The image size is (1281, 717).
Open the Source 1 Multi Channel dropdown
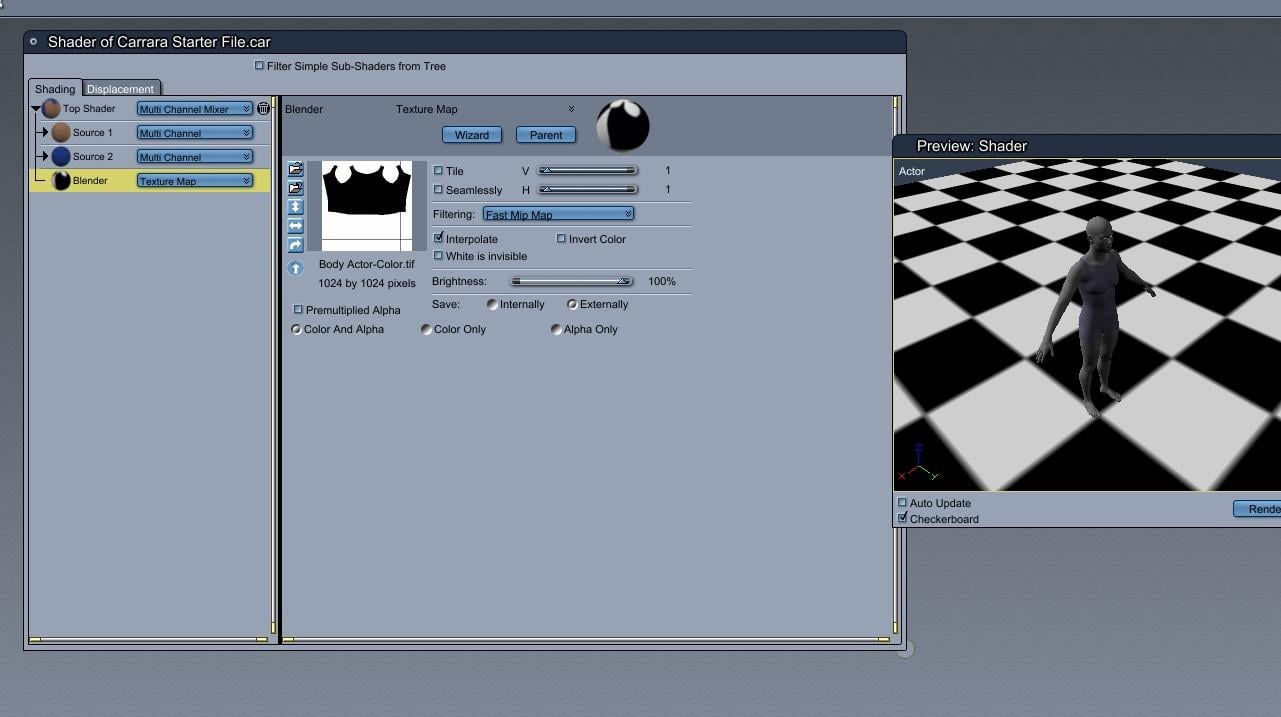(194, 133)
